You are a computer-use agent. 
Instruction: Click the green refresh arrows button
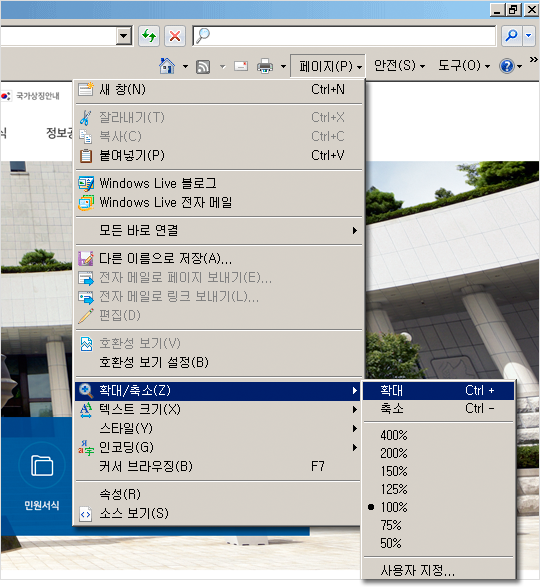click(149, 36)
